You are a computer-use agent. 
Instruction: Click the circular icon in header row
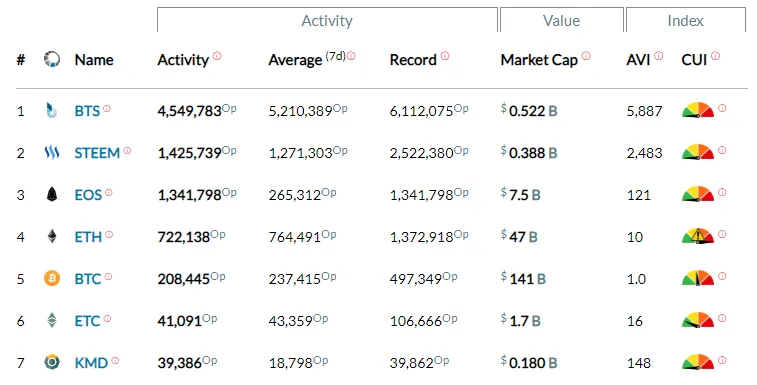52,59
